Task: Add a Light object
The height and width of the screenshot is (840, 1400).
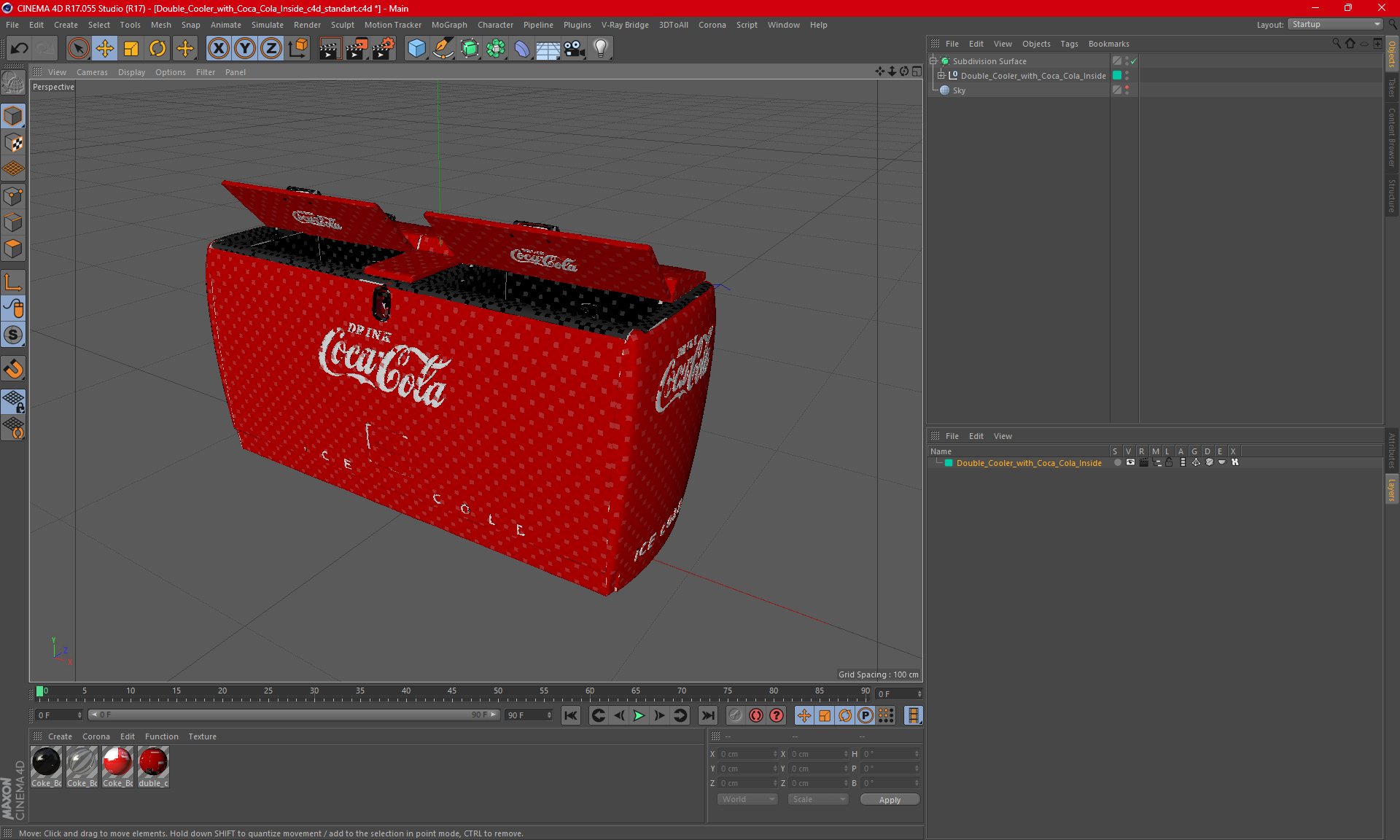Action: click(601, 49)
